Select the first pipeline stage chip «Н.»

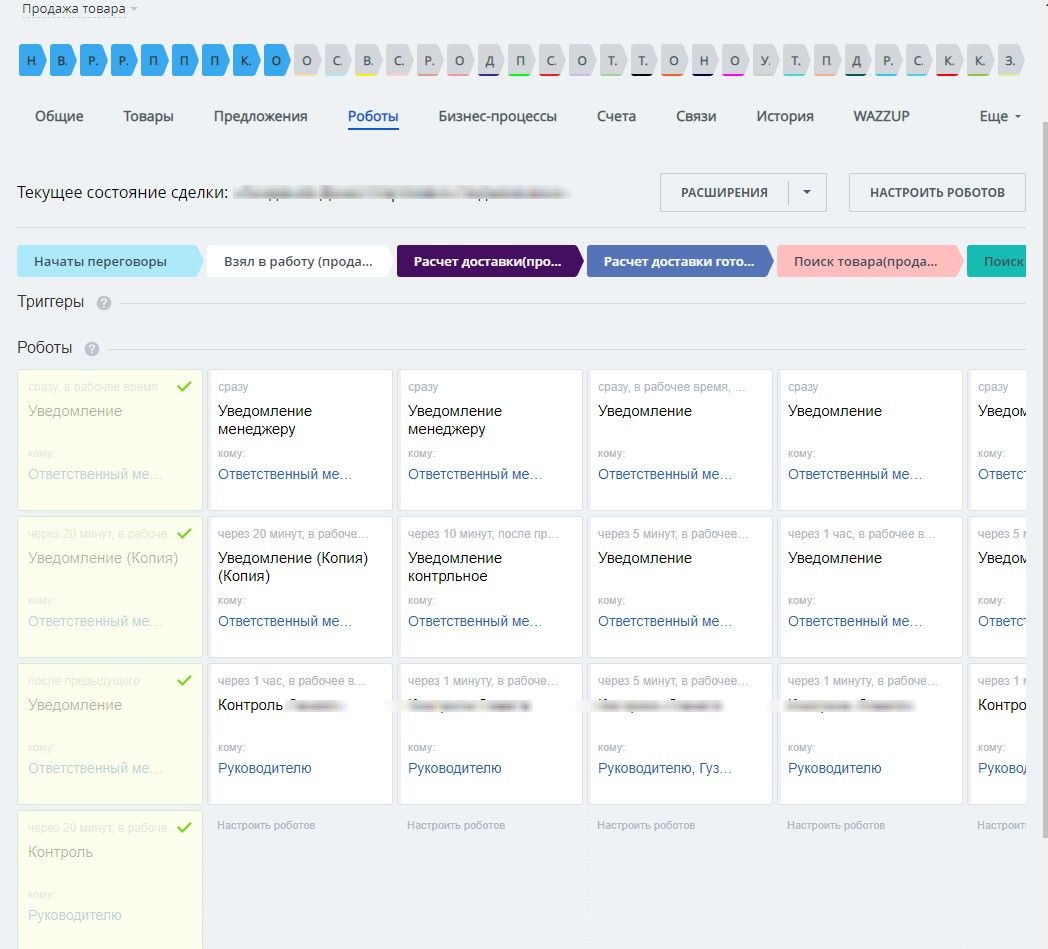tap(33, 61)
